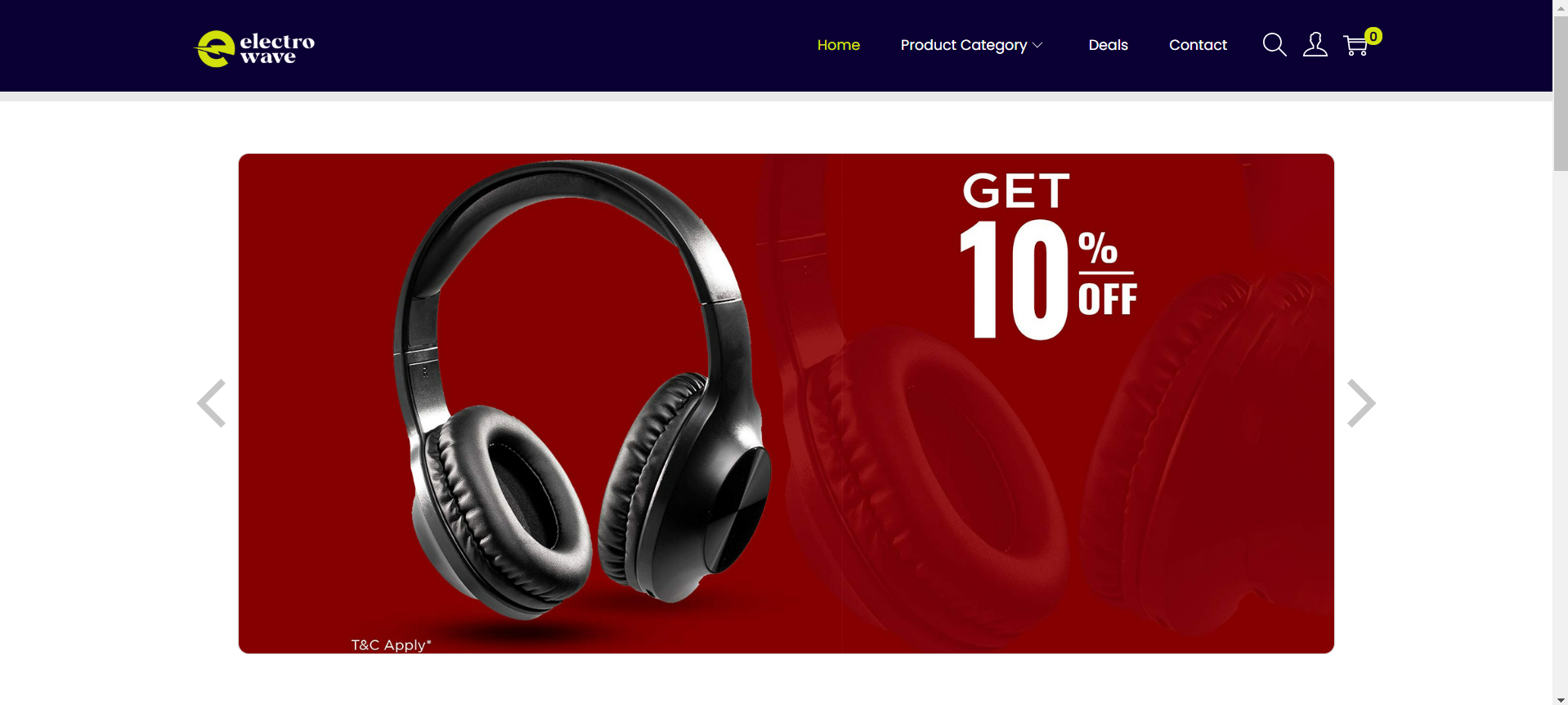Click the Electro Wave logo

pyautogui.click(x=254, y=49)
